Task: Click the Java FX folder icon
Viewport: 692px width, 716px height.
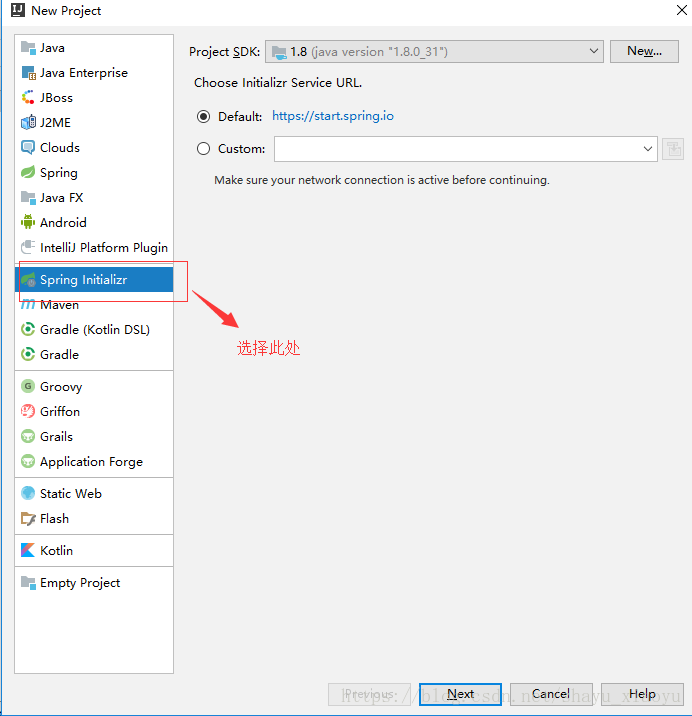Action: 28,197
